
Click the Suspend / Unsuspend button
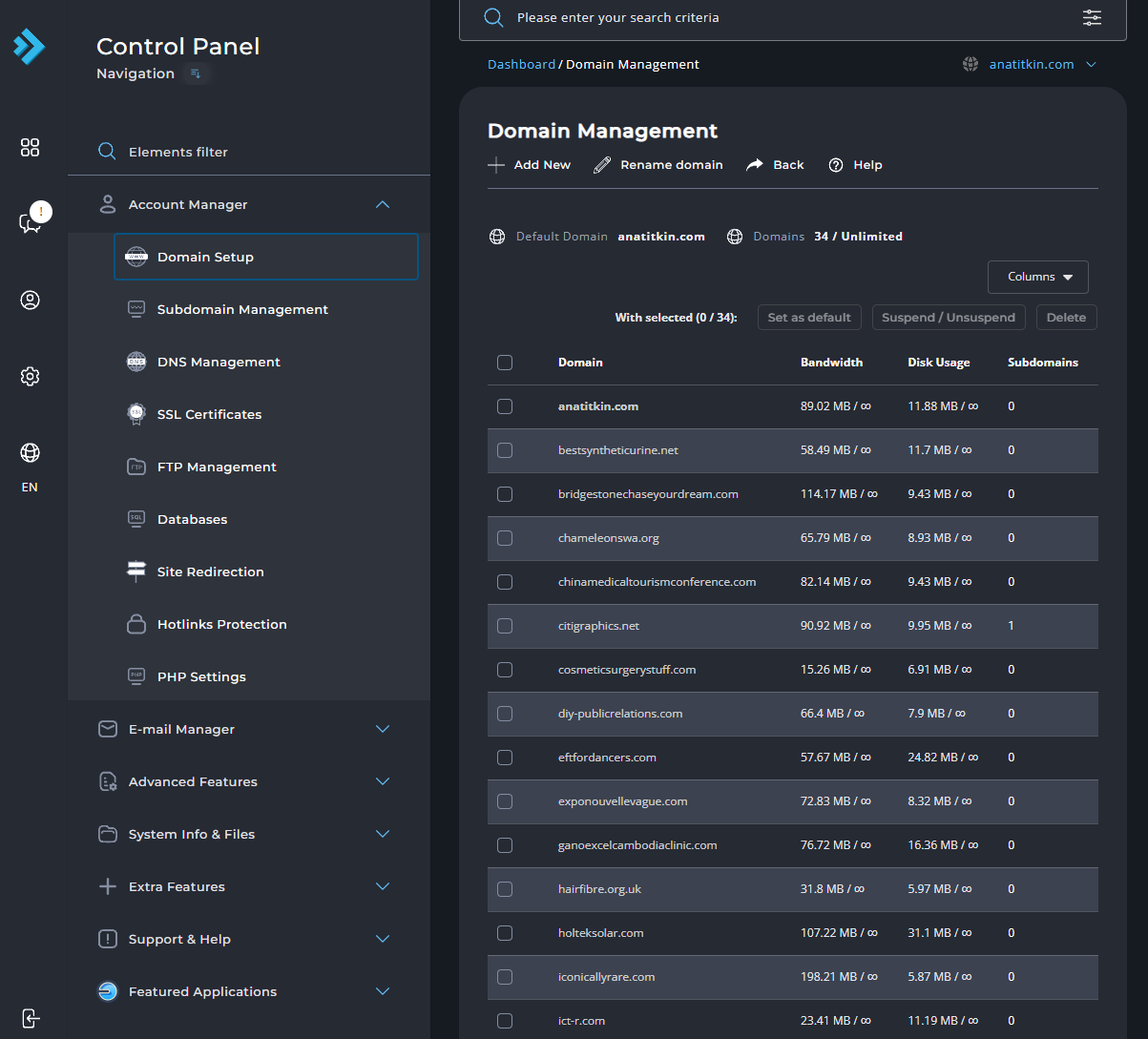[949, 318]
